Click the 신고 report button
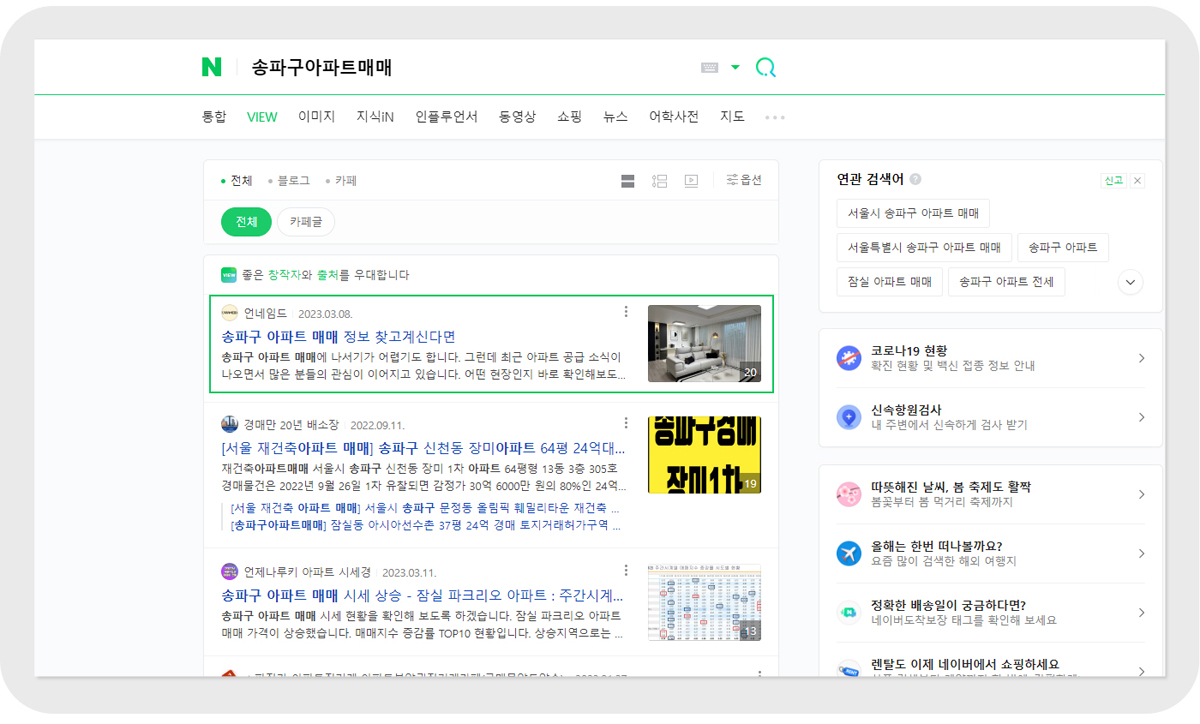The image size is (1200, 724). [1113, 181]
